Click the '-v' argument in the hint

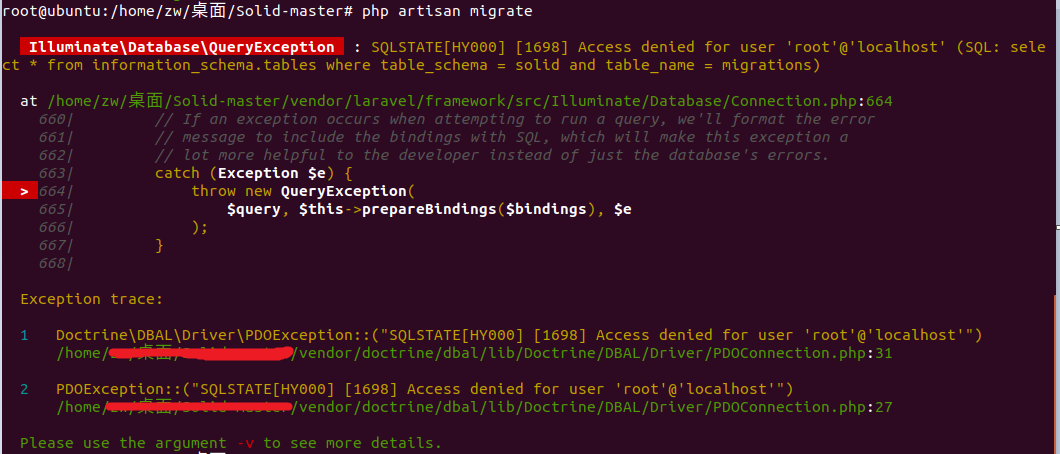(x=245, y=442)
